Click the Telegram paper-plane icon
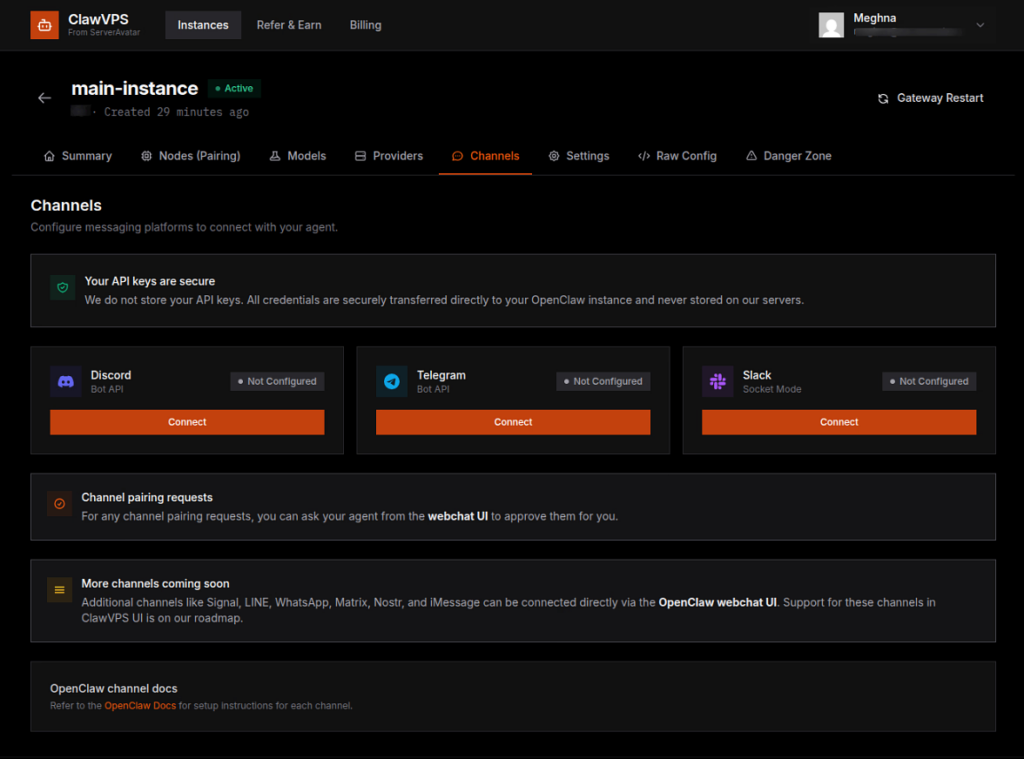Viewport: 1024px width, 759px height. click(392, 381)
